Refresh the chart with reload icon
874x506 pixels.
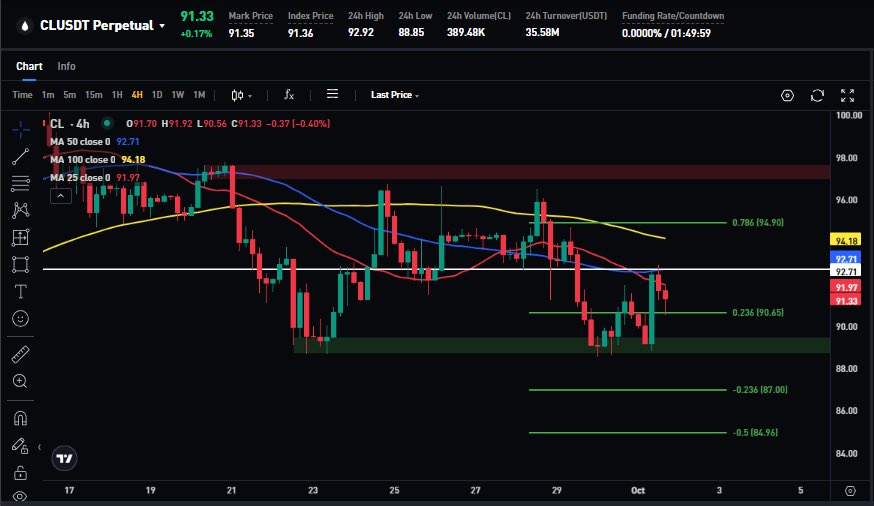(817, 95)
